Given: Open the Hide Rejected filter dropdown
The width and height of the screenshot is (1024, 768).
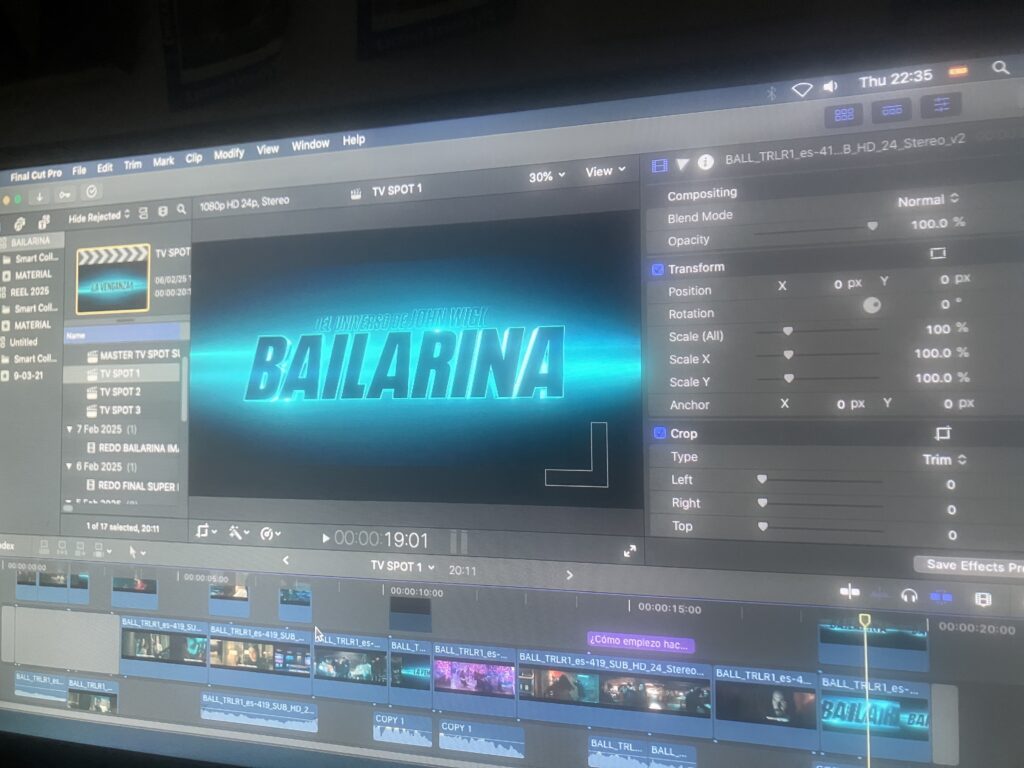Looking at the screenshot, I should tap(99, 216).
